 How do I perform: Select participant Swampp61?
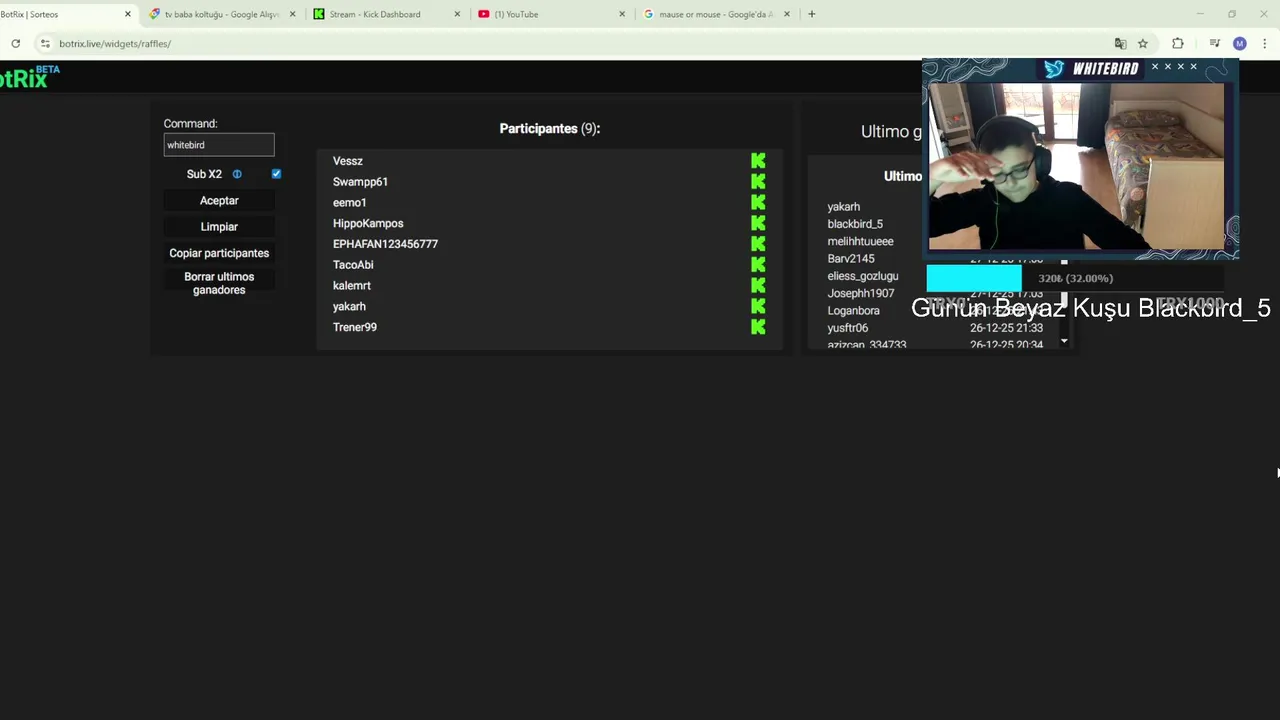pos(360,182)
